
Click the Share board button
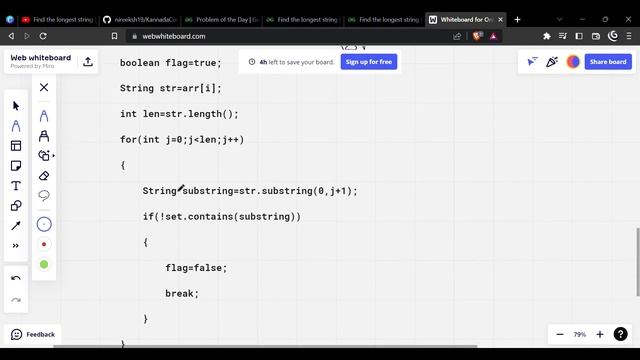click(608, 62)
